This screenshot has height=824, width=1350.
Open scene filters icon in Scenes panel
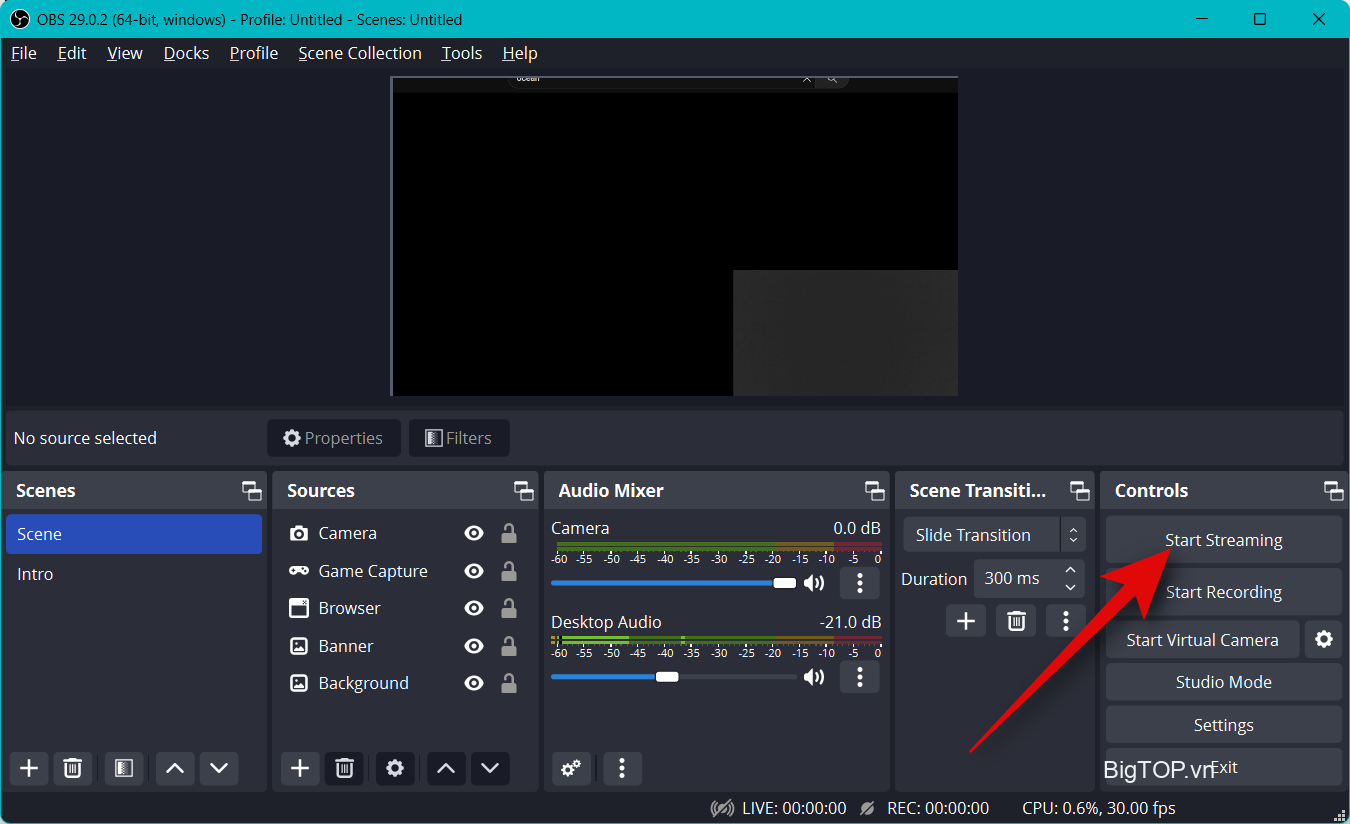point(124,768)
